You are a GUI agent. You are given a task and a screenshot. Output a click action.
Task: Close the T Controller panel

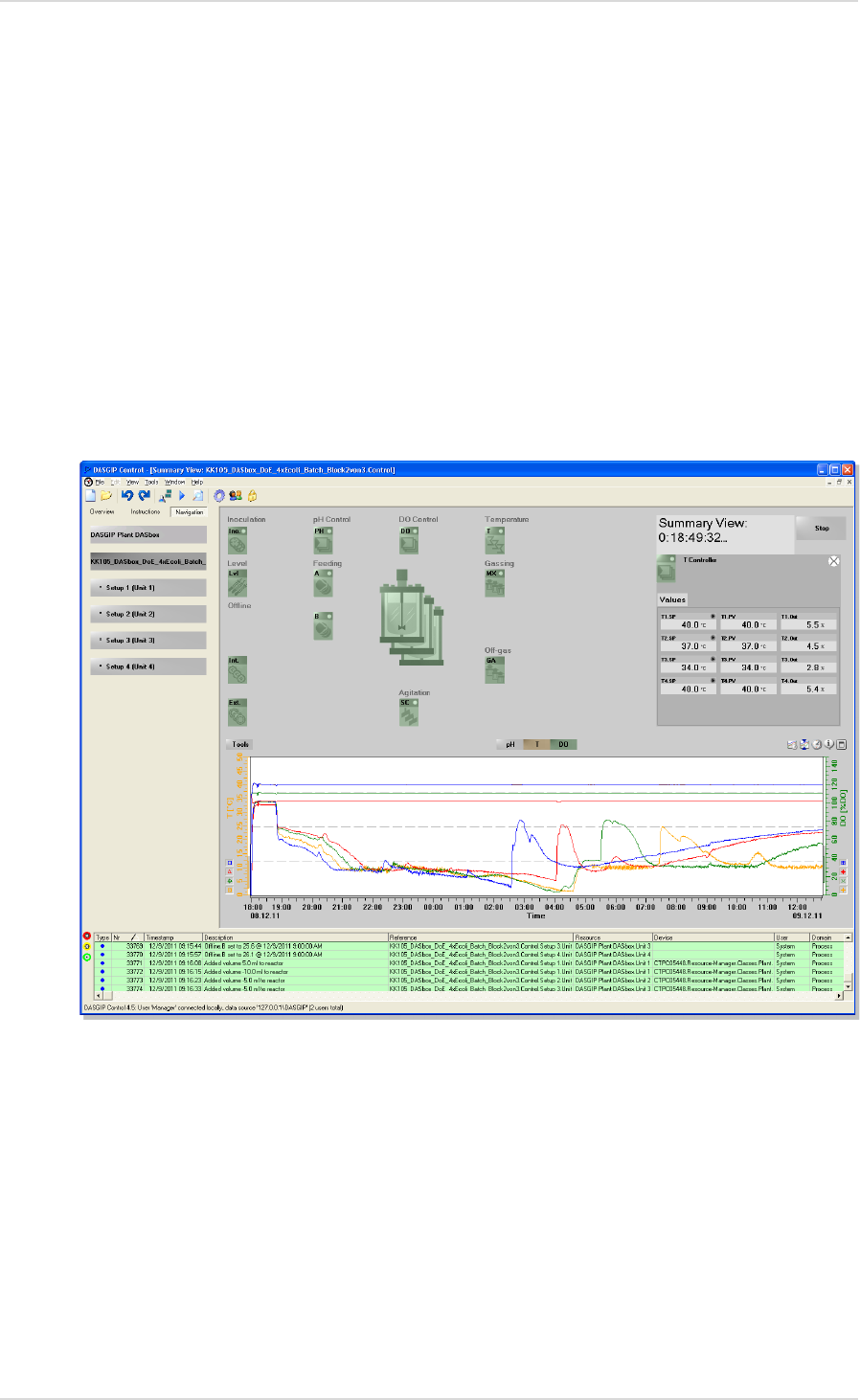[x=833, y=561]
